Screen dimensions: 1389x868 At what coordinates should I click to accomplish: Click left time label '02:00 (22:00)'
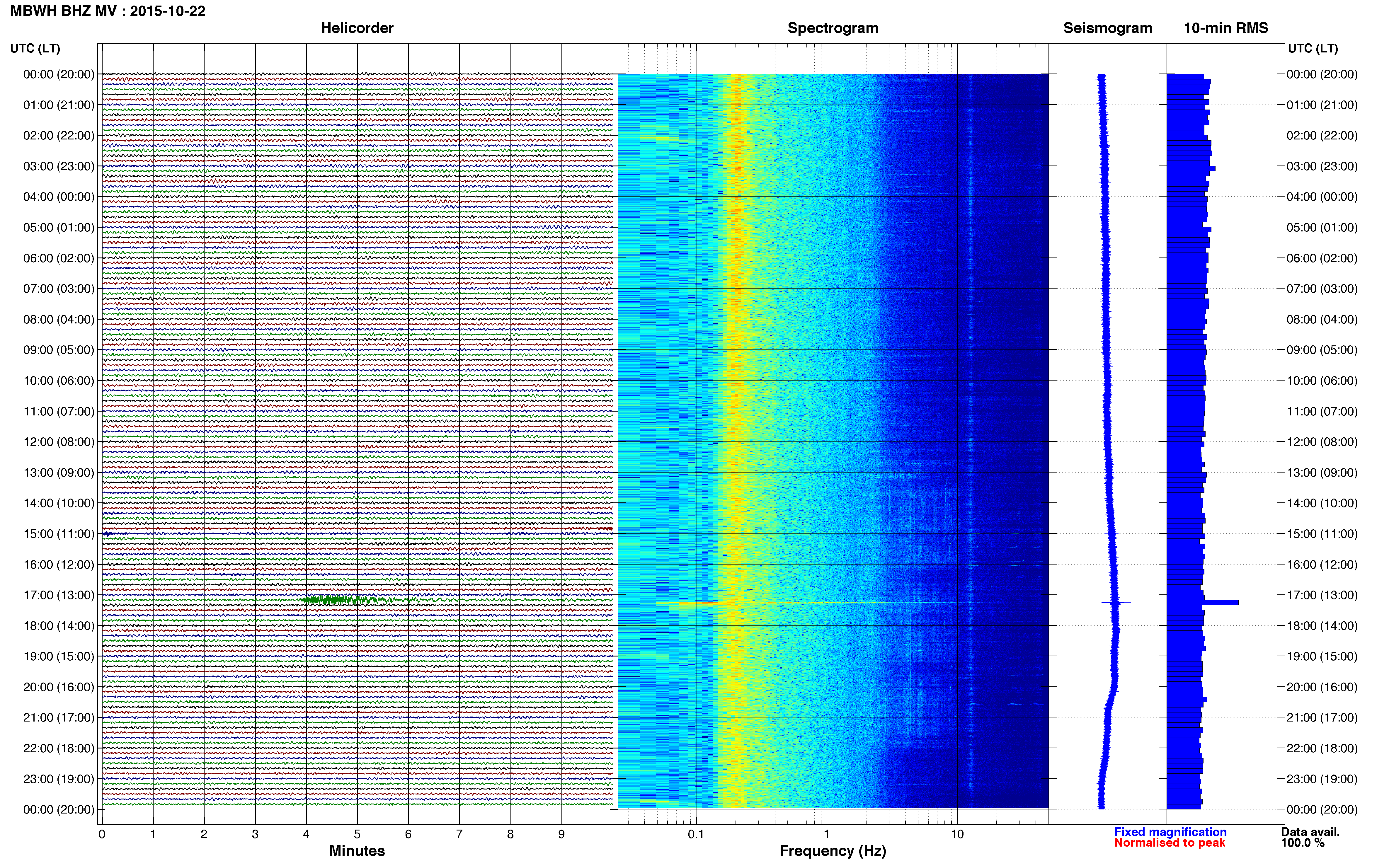point(59,135)
